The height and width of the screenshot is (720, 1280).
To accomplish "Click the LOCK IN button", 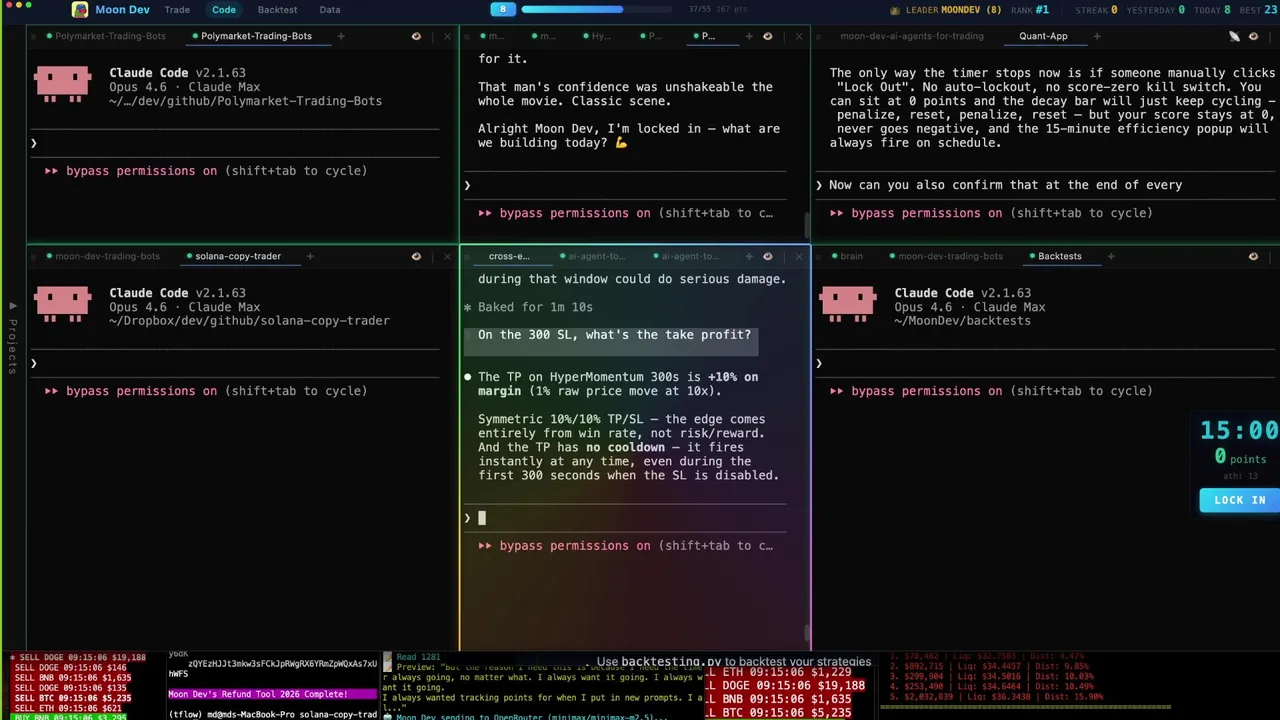I will (x=1239, y=500).
